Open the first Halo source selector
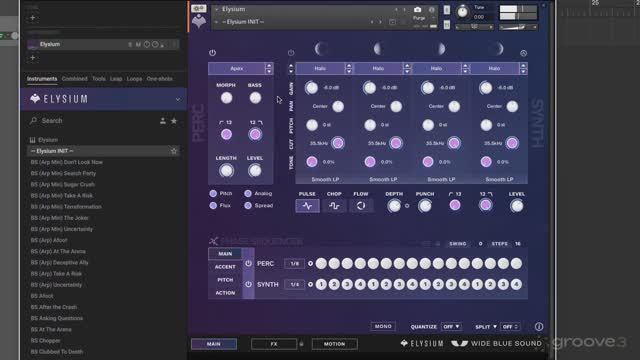 coord(320,69)
